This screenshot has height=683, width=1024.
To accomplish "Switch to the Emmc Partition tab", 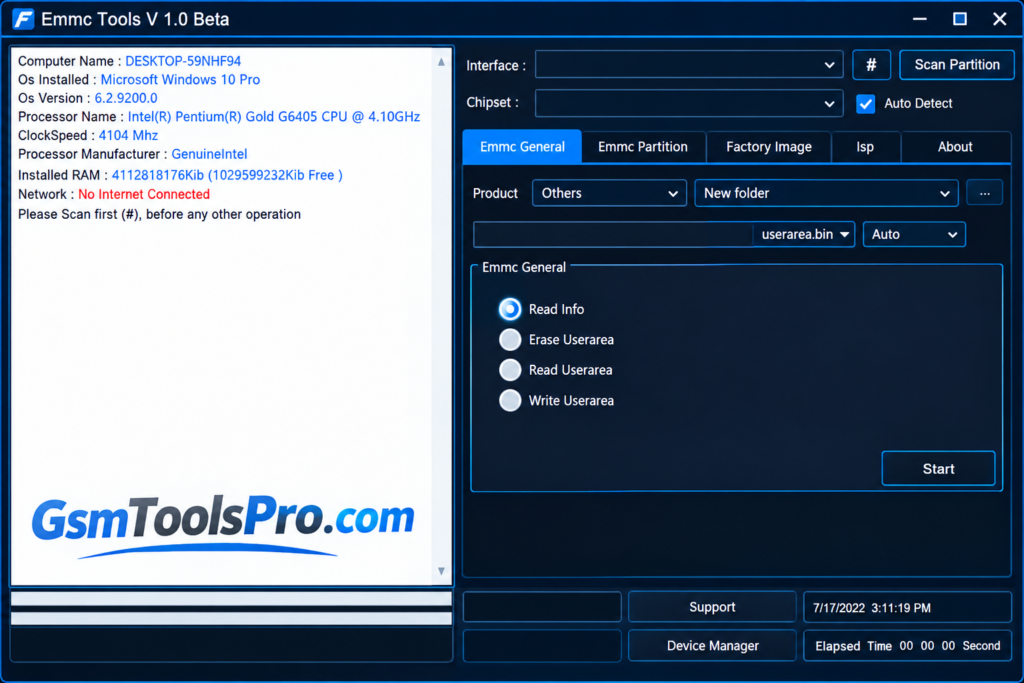I will [x=643, y=147].
